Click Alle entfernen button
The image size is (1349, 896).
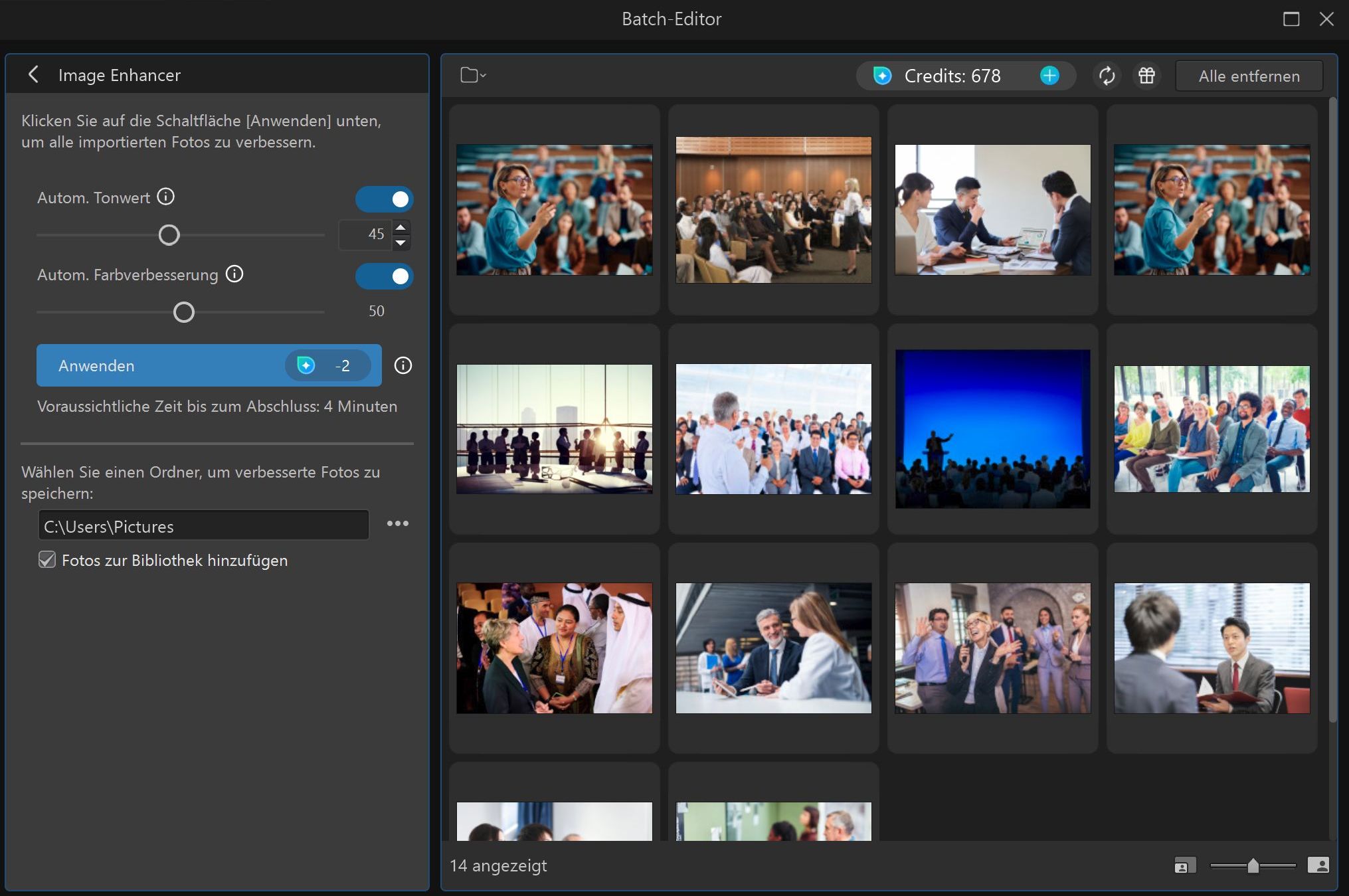(x=1249, y=76)
